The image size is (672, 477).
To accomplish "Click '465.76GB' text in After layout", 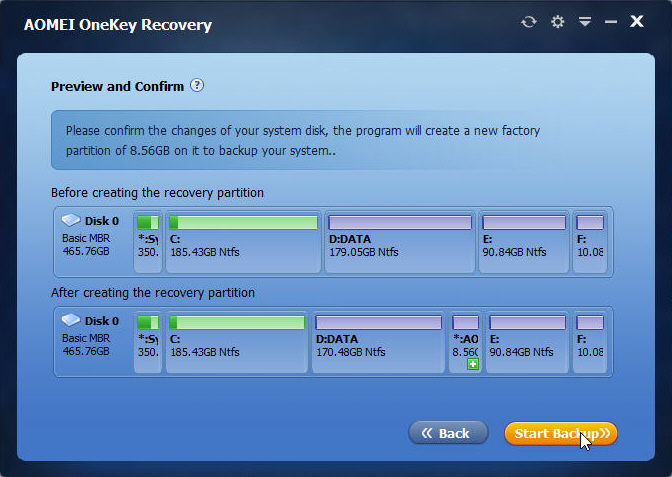I will (86, 351).
